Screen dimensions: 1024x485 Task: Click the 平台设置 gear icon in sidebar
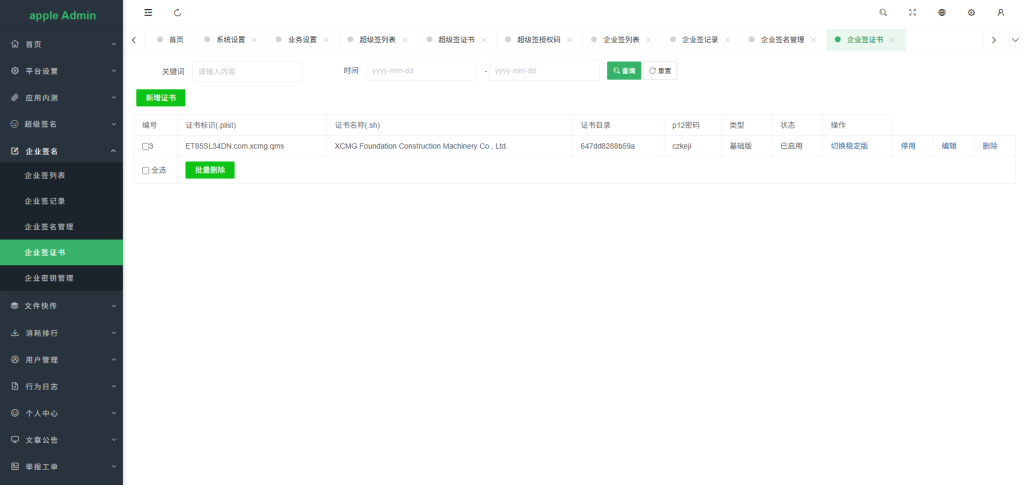coord(15,70)
